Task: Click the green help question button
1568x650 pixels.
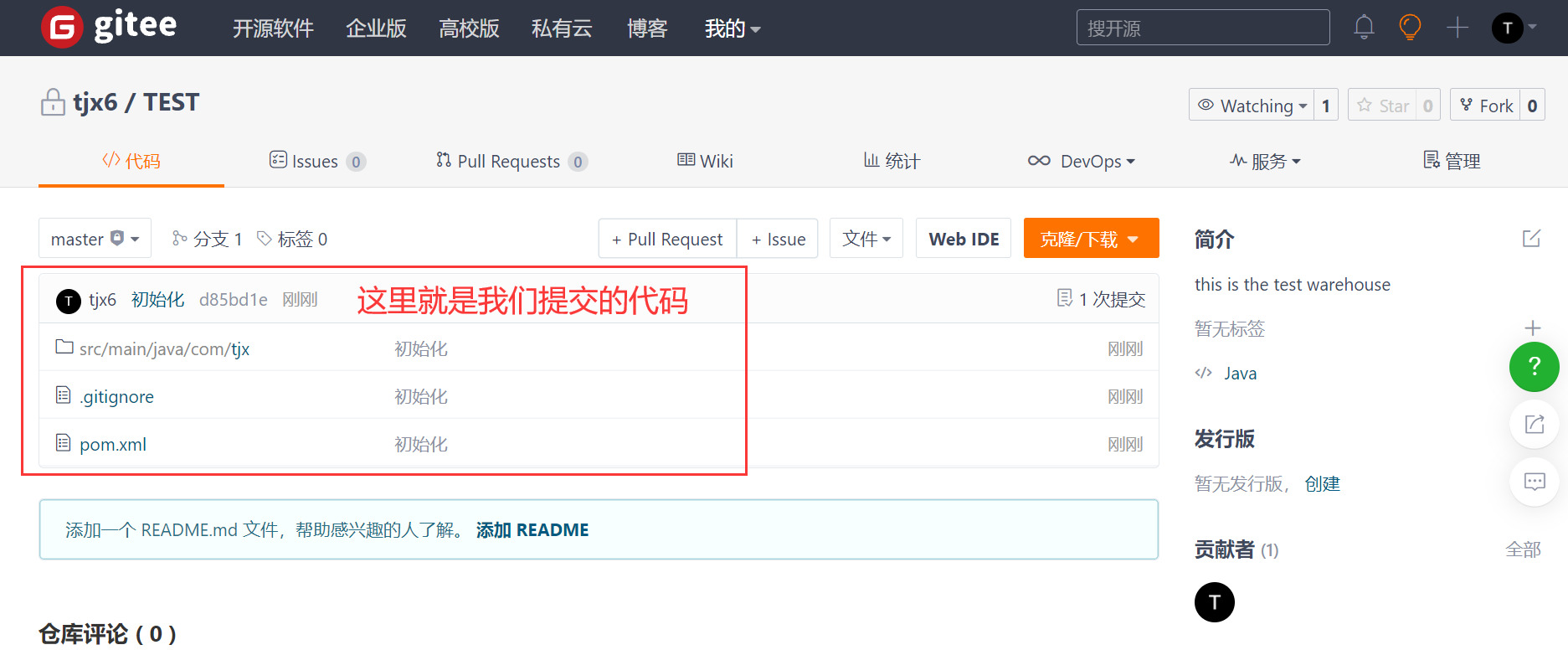Action: click(x=1534, y=366)
